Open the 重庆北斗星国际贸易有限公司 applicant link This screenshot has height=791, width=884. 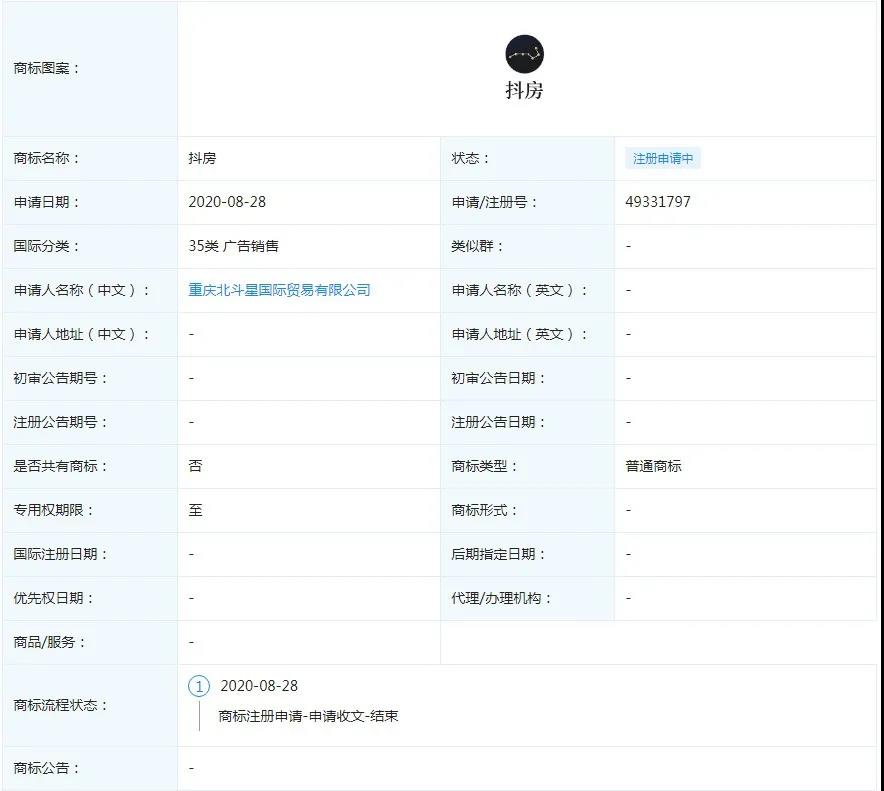point(279,290)
